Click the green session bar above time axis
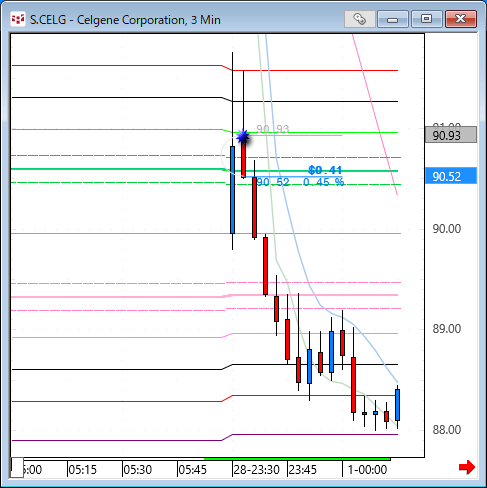 297,459
